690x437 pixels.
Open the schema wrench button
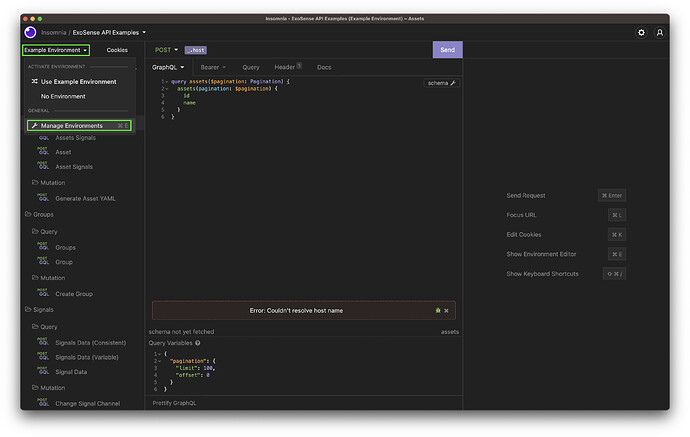[441, 83]
